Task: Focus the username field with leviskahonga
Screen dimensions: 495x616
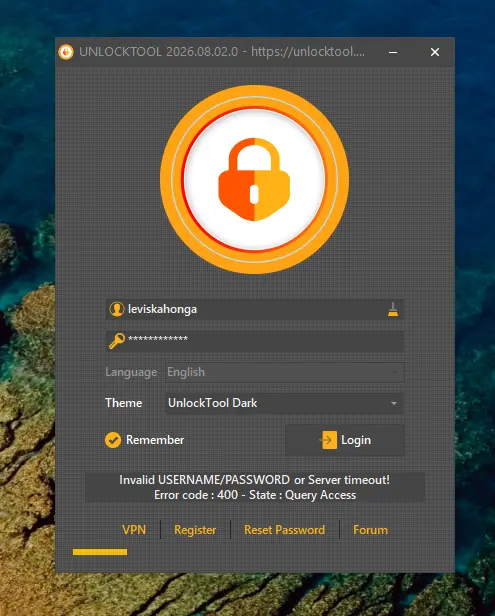Action: 255,309
